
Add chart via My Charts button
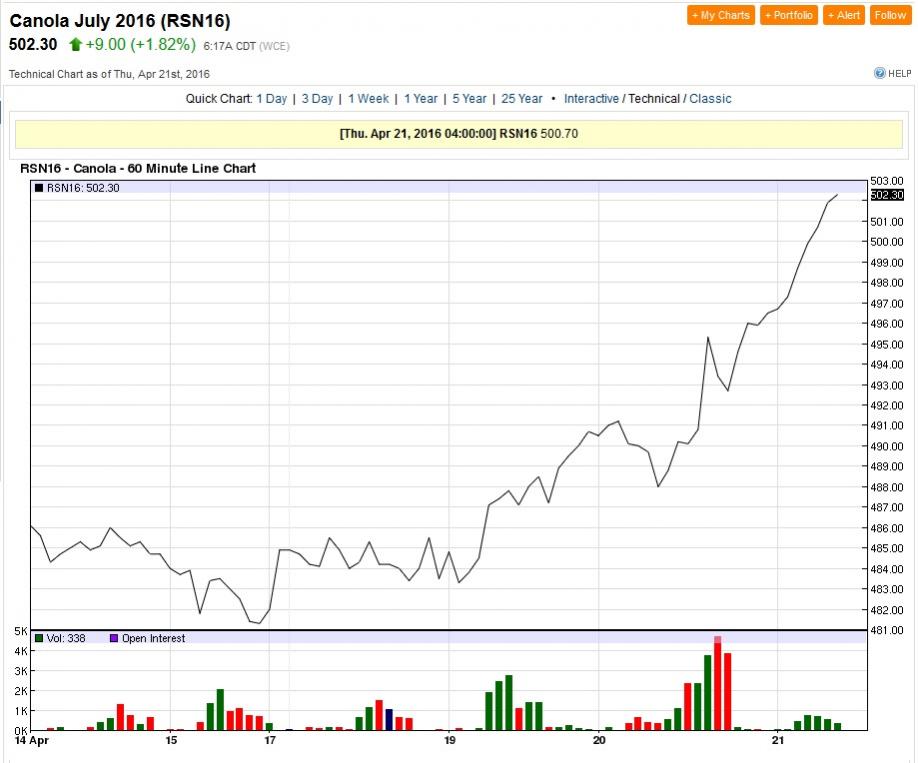(720, 15)
